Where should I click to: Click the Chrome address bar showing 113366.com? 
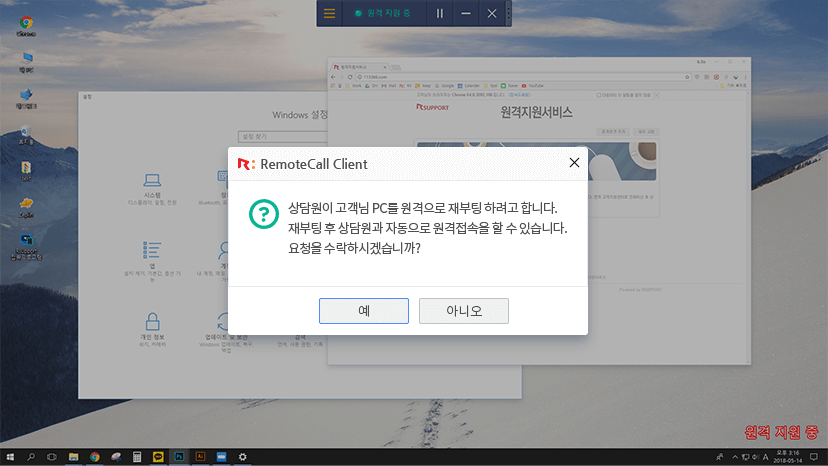(x=523, y=77)
